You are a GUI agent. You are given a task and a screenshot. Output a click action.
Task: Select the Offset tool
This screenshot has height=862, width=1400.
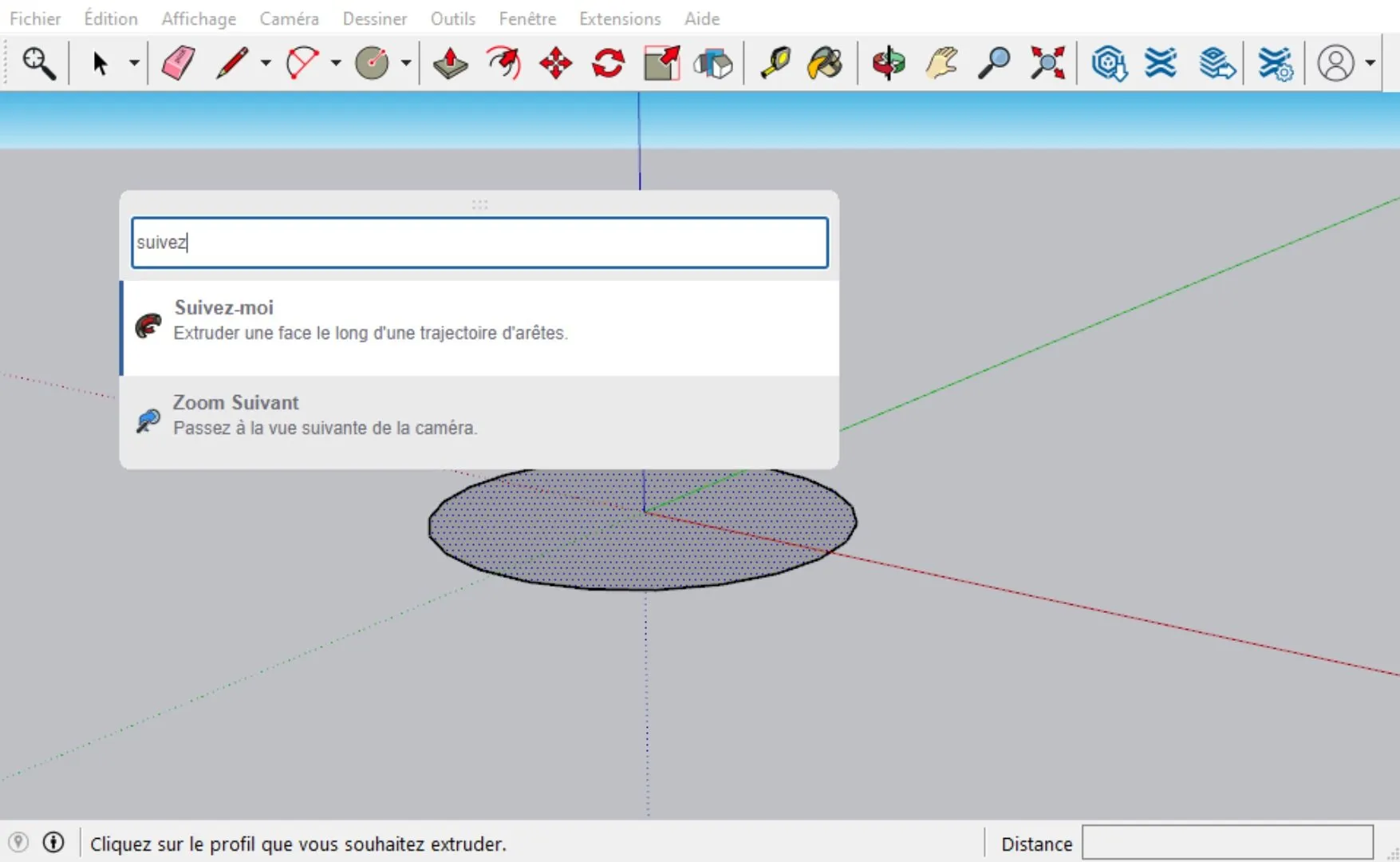(503, 63)
